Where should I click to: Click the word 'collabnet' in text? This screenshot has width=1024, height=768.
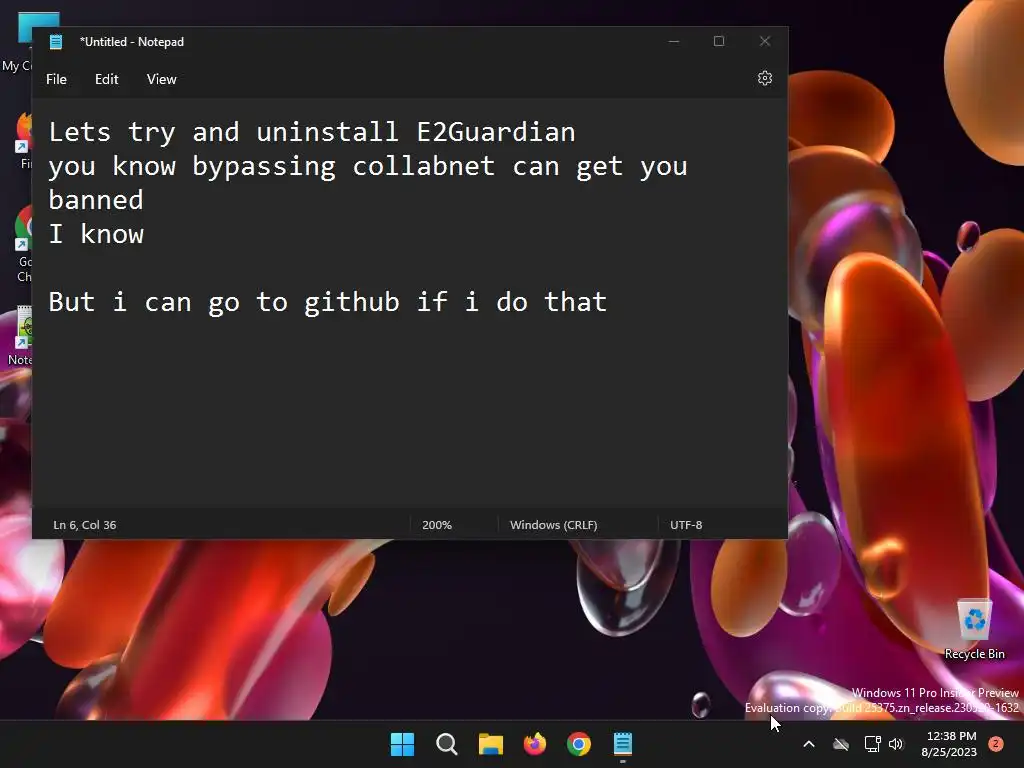tap(423, 166)
